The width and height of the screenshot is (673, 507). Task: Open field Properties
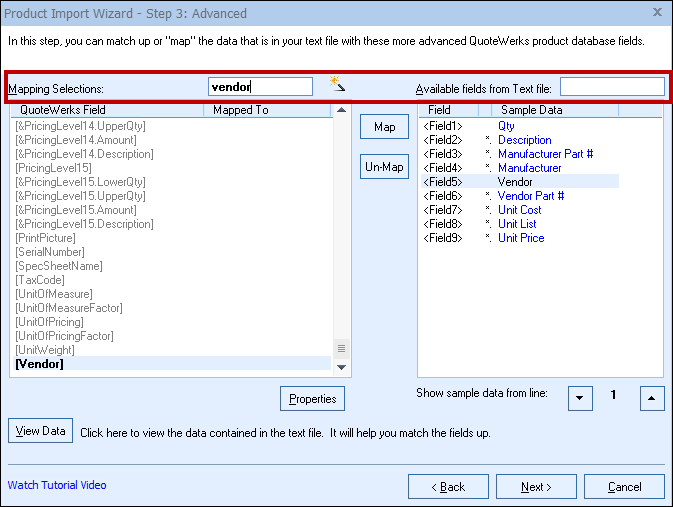312,399
